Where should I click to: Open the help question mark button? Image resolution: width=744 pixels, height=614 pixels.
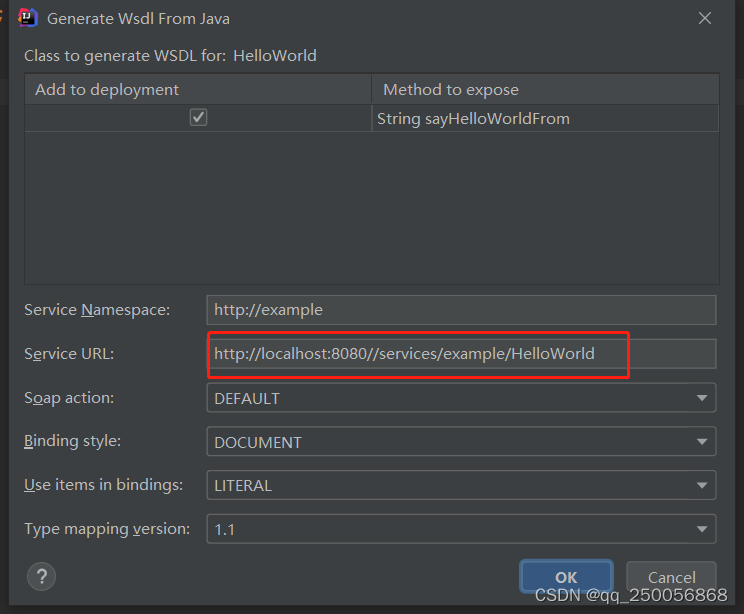(x=41, y=577)
